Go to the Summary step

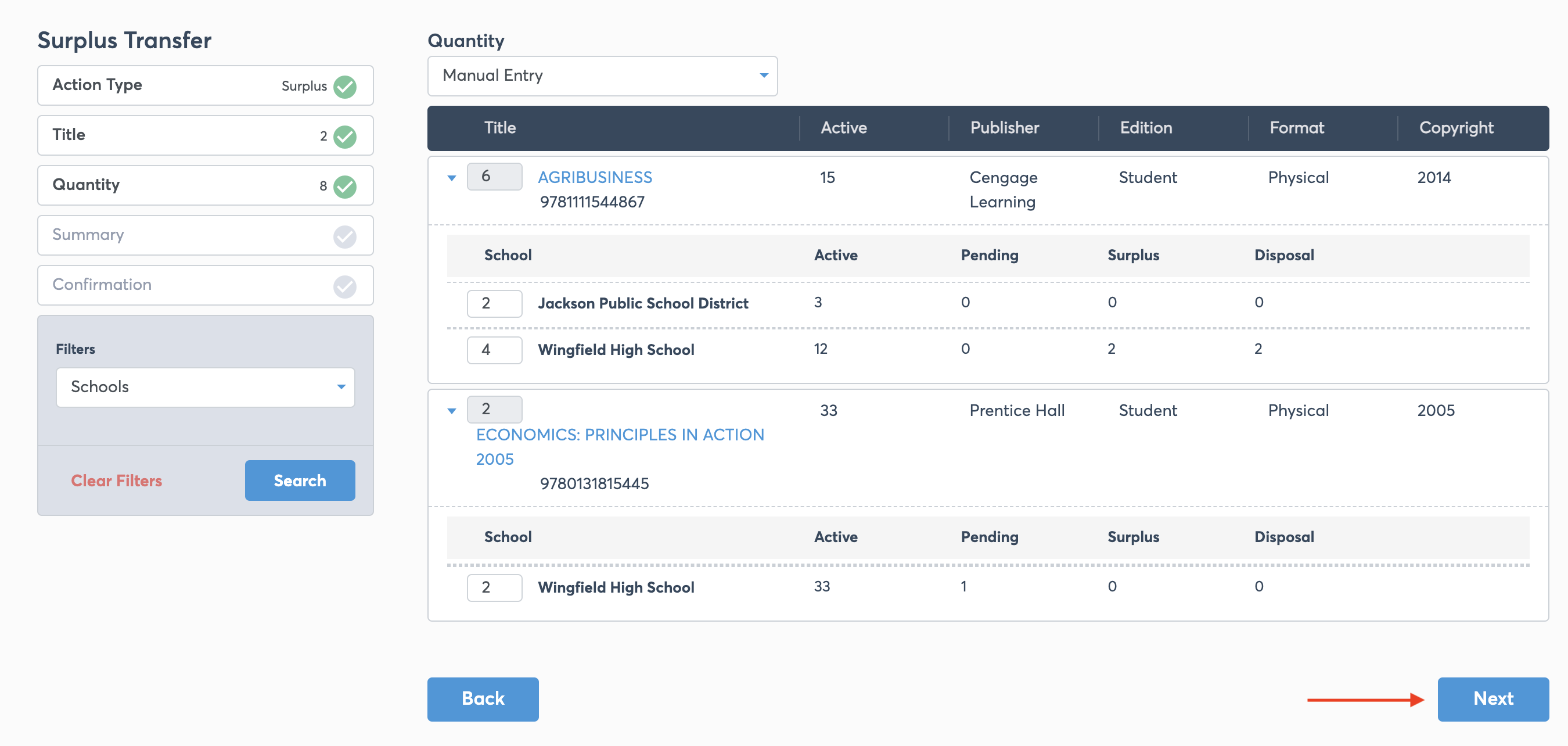182,235
